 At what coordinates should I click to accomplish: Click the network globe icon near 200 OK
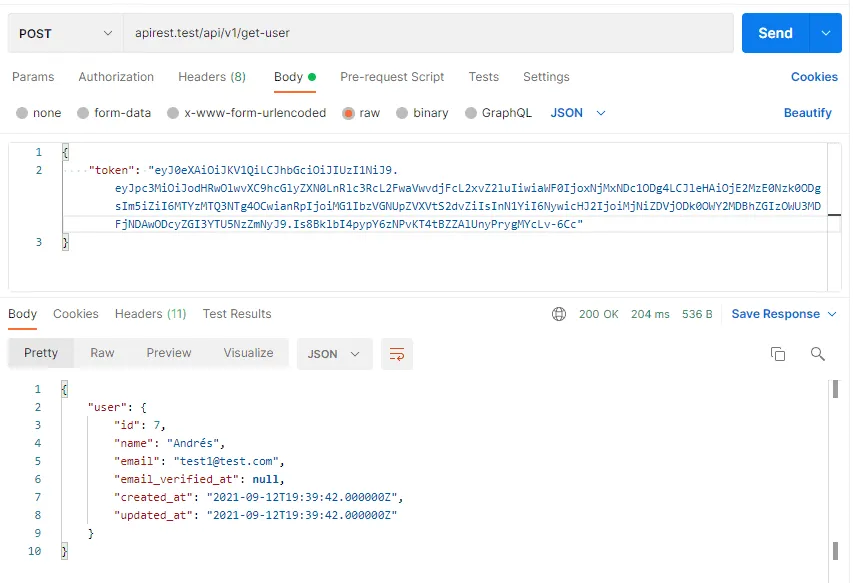[x=558, y=313]
